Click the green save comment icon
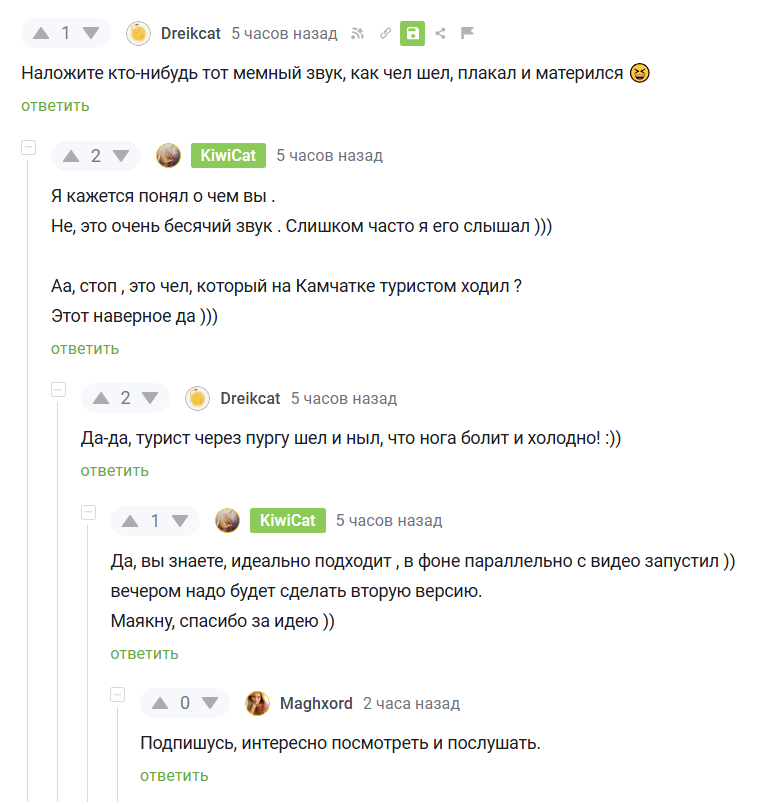 point(412,33)
